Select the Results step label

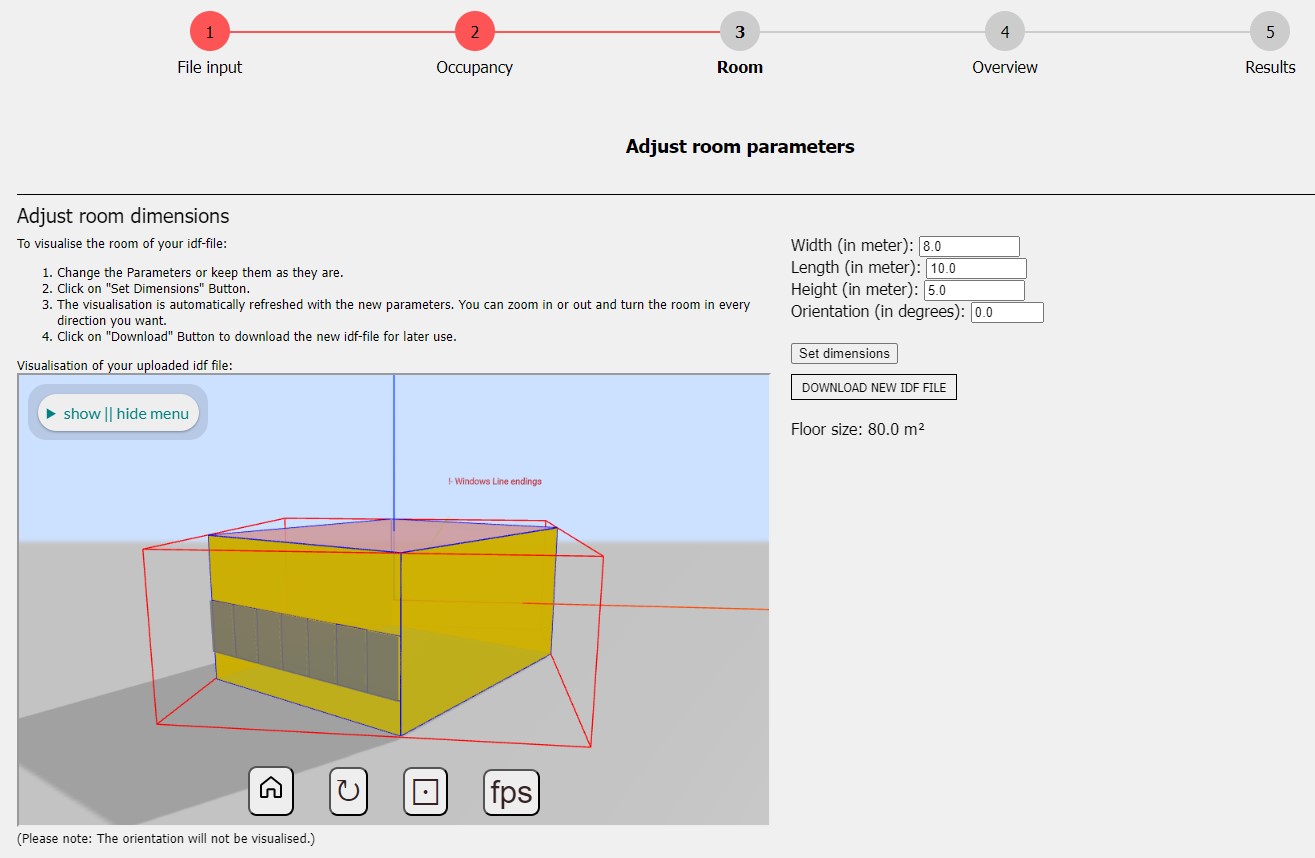click(1270, 67)
